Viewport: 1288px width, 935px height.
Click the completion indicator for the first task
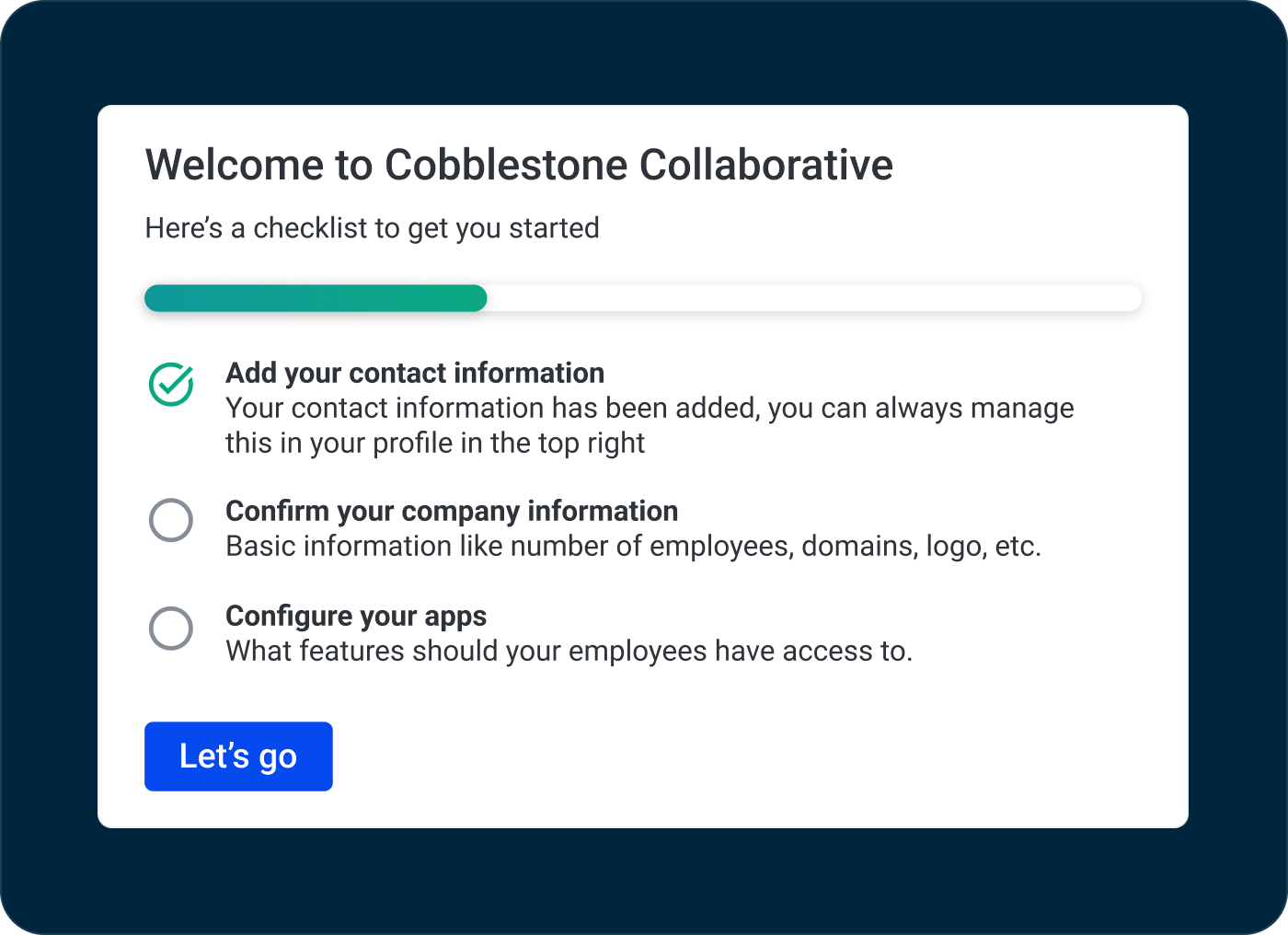(x=170, y=385)
